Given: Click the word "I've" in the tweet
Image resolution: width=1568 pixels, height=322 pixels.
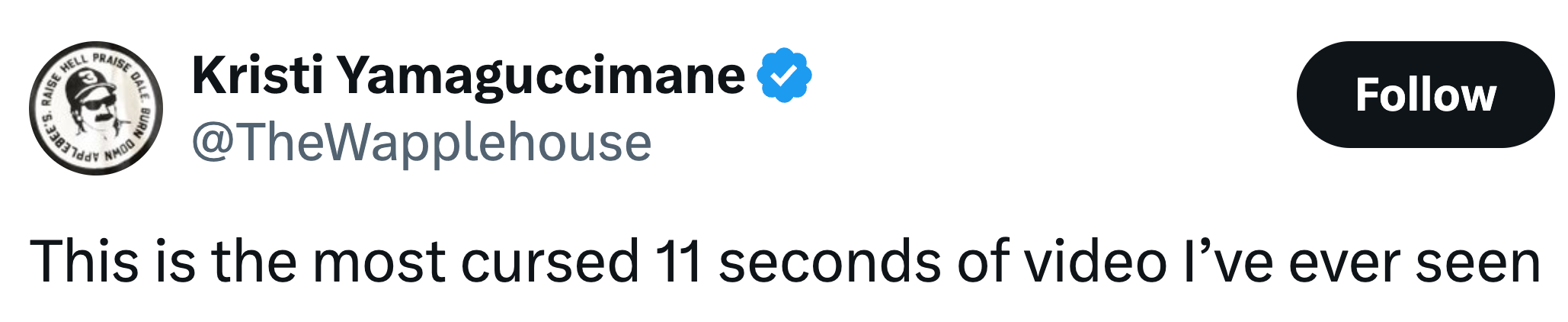Looking at the screenshot, I should coord(1227,262).
